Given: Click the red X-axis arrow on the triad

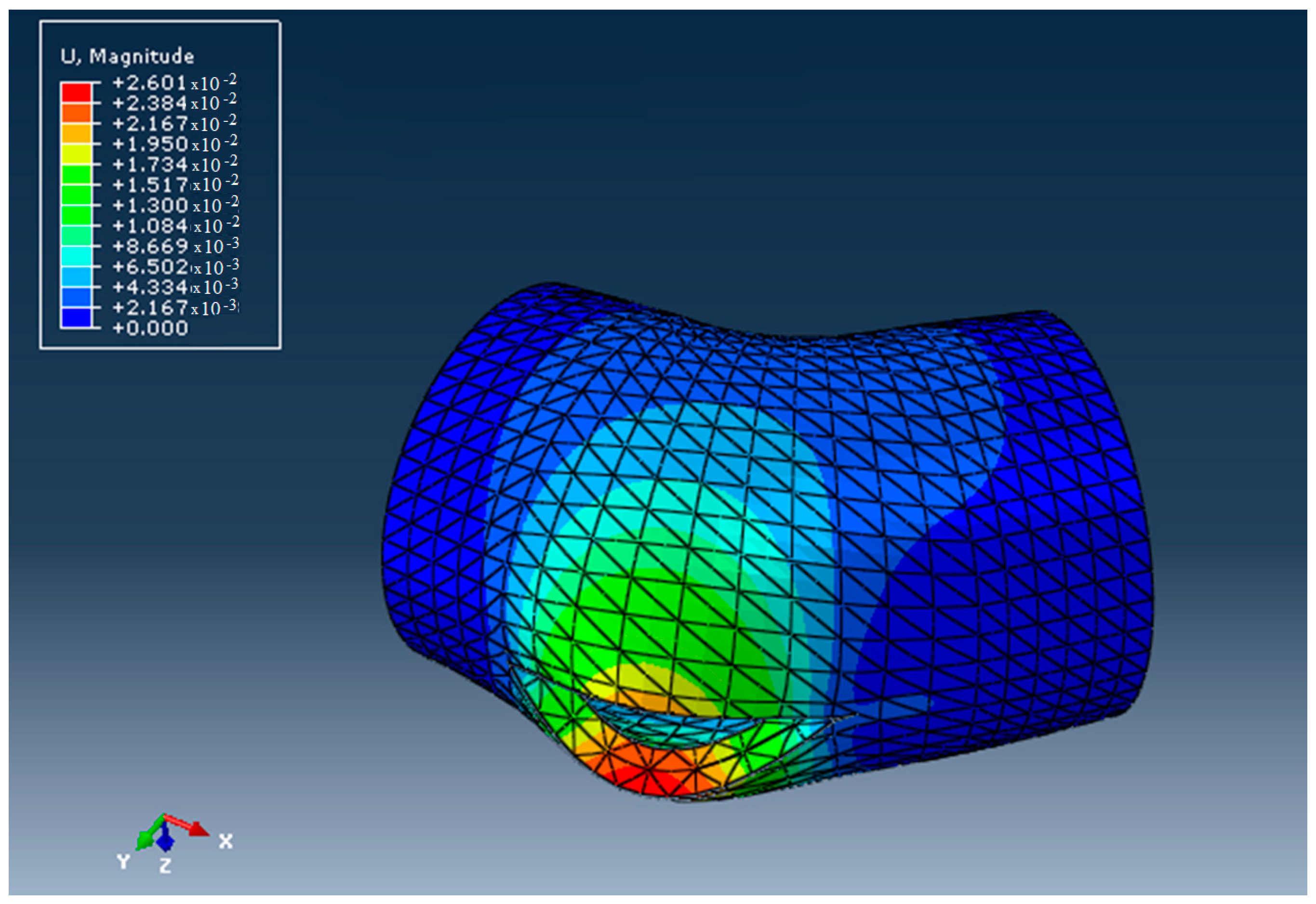Looking at the screenshot, I should pyautogui.click(x=197, y=829).
